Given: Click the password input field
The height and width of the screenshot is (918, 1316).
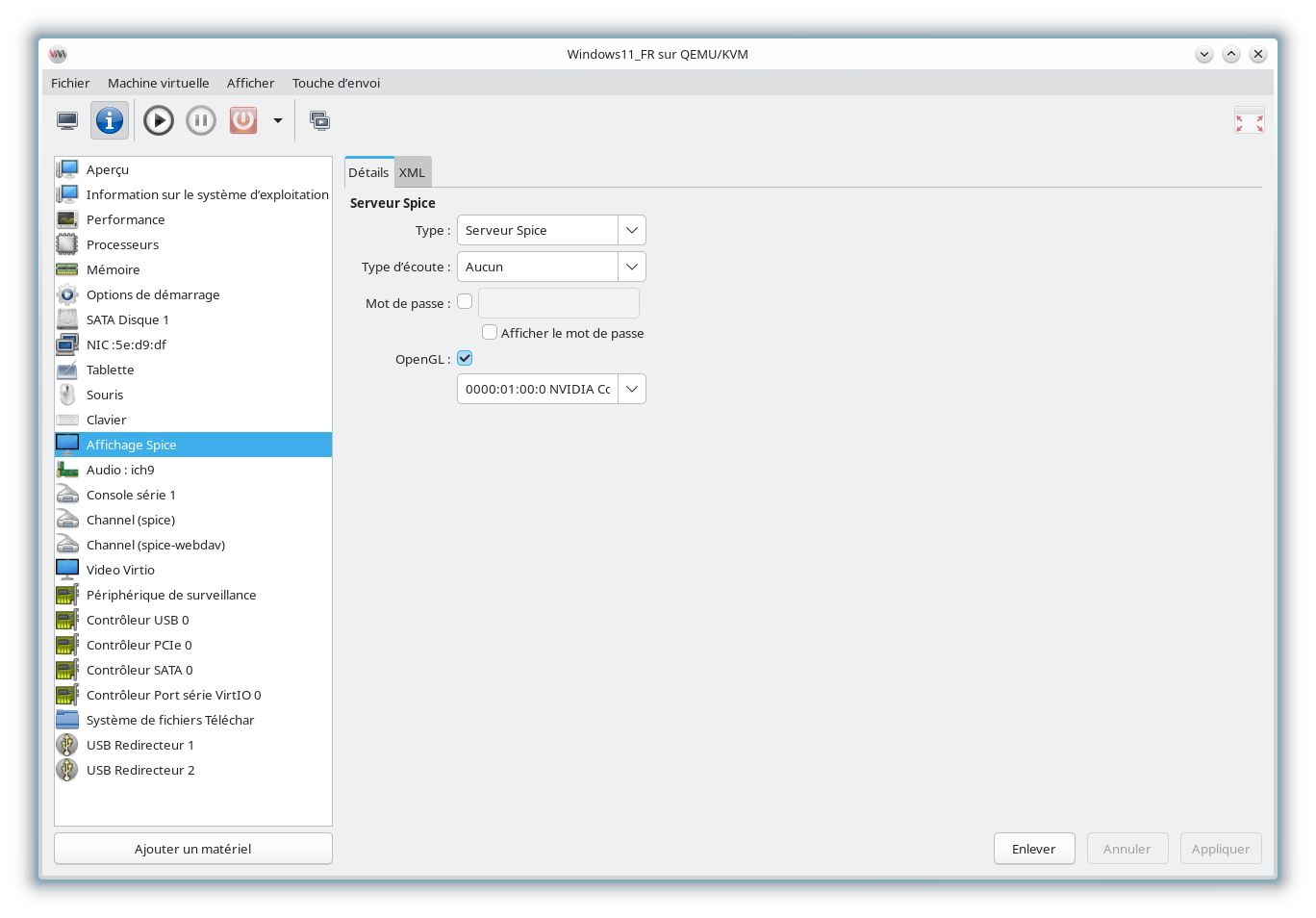Looking at the screenshot, I should click(559, 303).
